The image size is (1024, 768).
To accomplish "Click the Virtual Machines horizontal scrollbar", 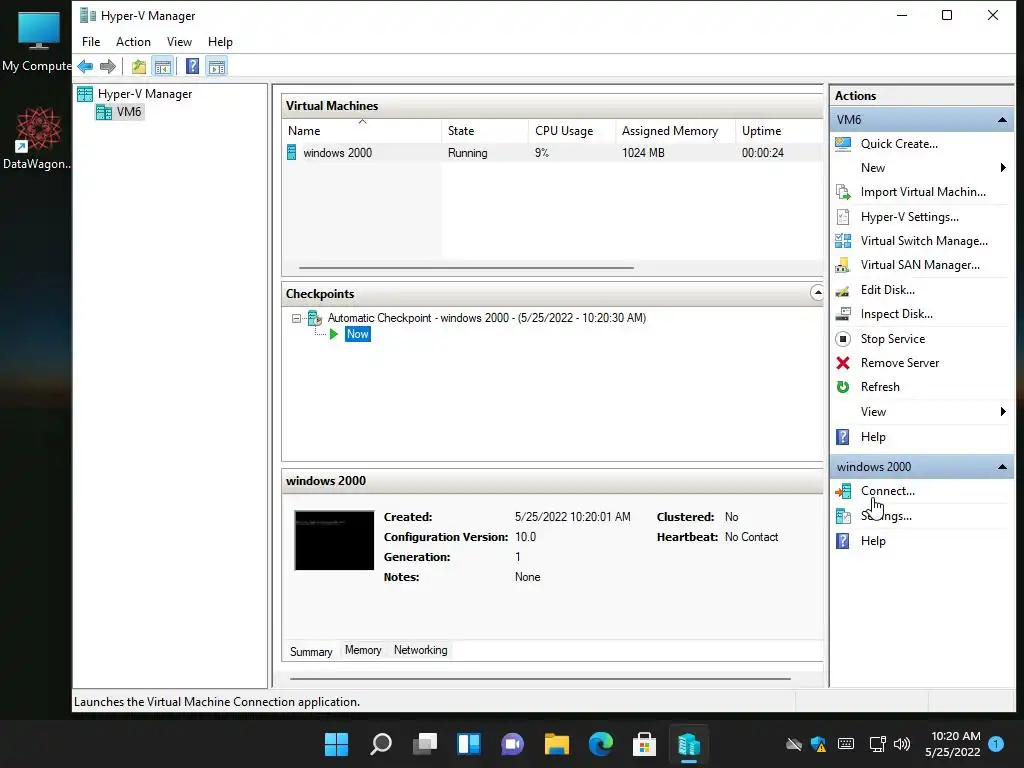I will [x=466, y=268].
